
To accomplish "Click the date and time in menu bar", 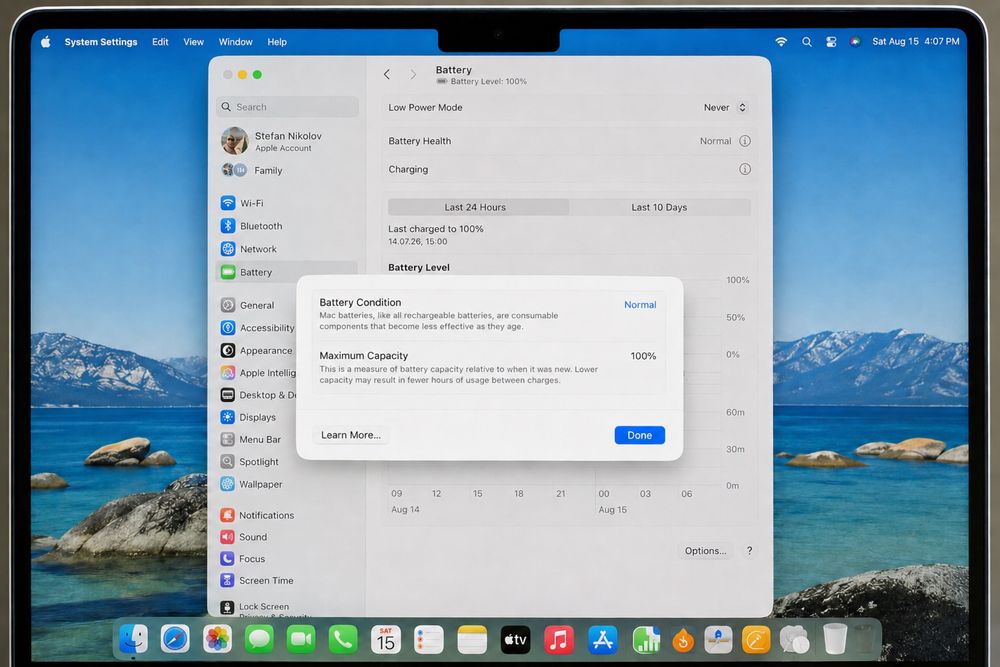I will tap(916, 41).
